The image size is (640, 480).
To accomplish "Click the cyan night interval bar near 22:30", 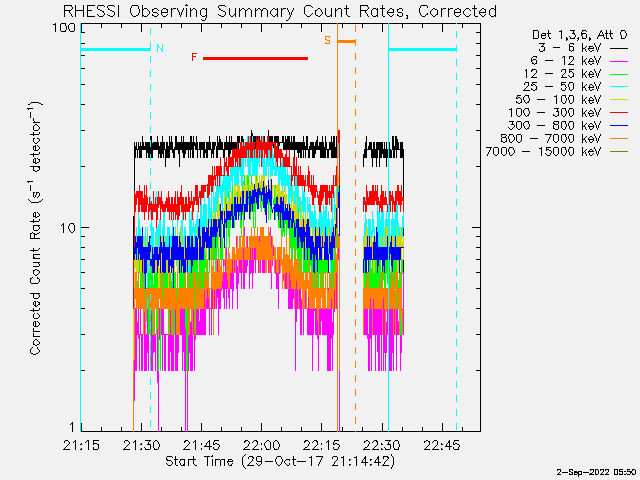I will click(x=422, y=50).
